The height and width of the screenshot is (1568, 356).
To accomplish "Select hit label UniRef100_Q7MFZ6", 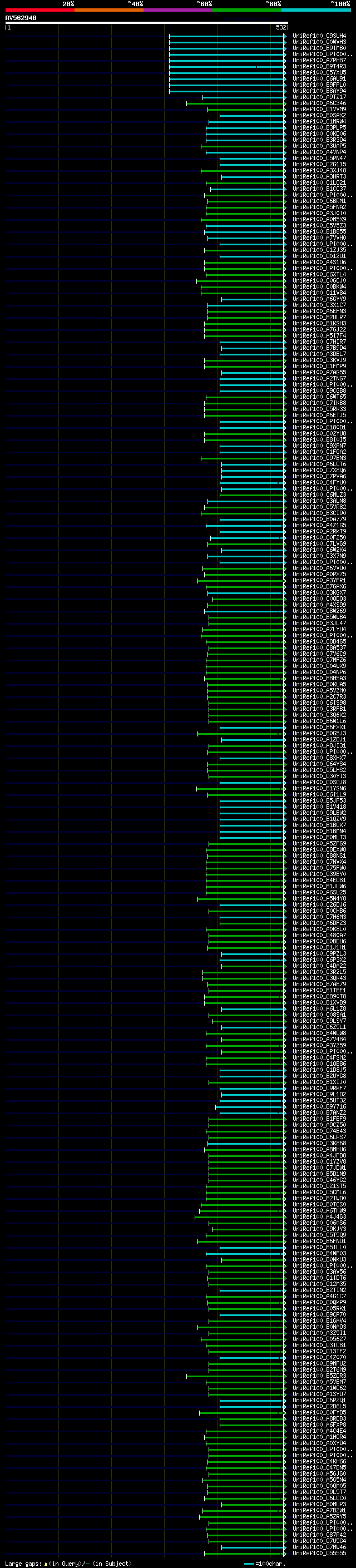I will coord(319,660).
